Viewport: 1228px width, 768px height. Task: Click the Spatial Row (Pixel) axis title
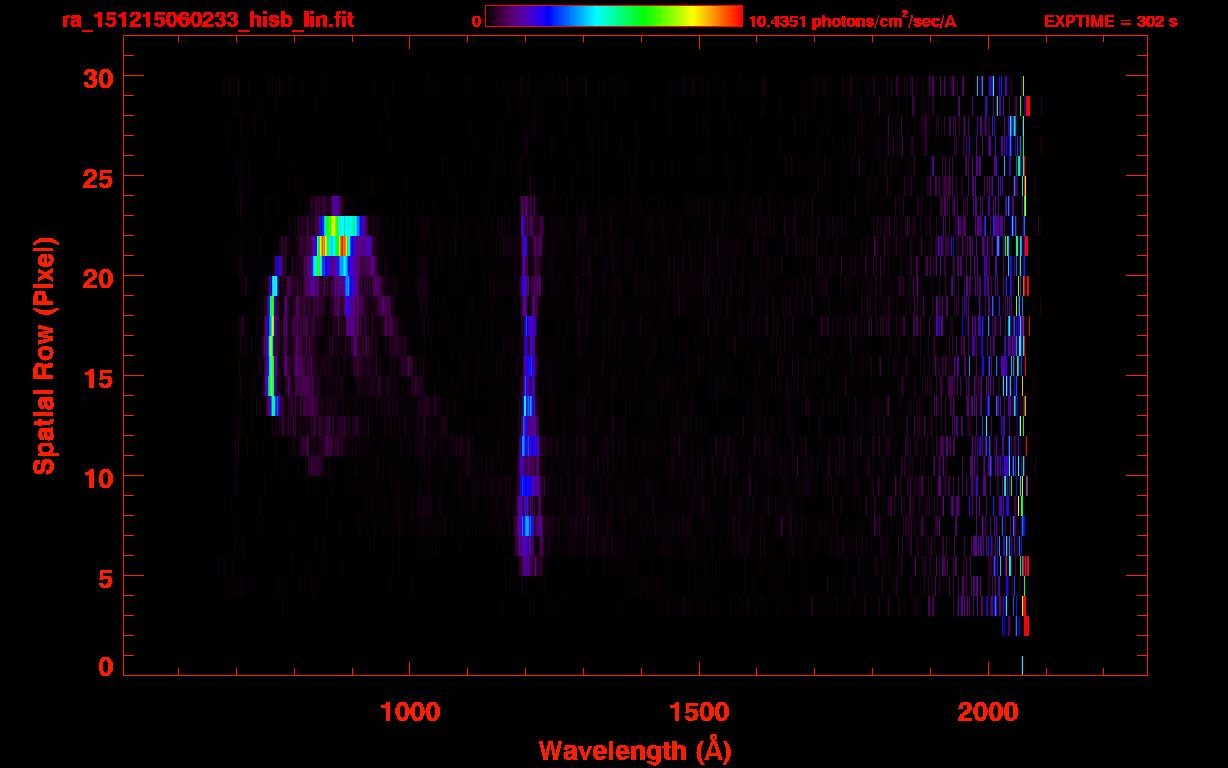pyautogui.click(x=44, y=356)
